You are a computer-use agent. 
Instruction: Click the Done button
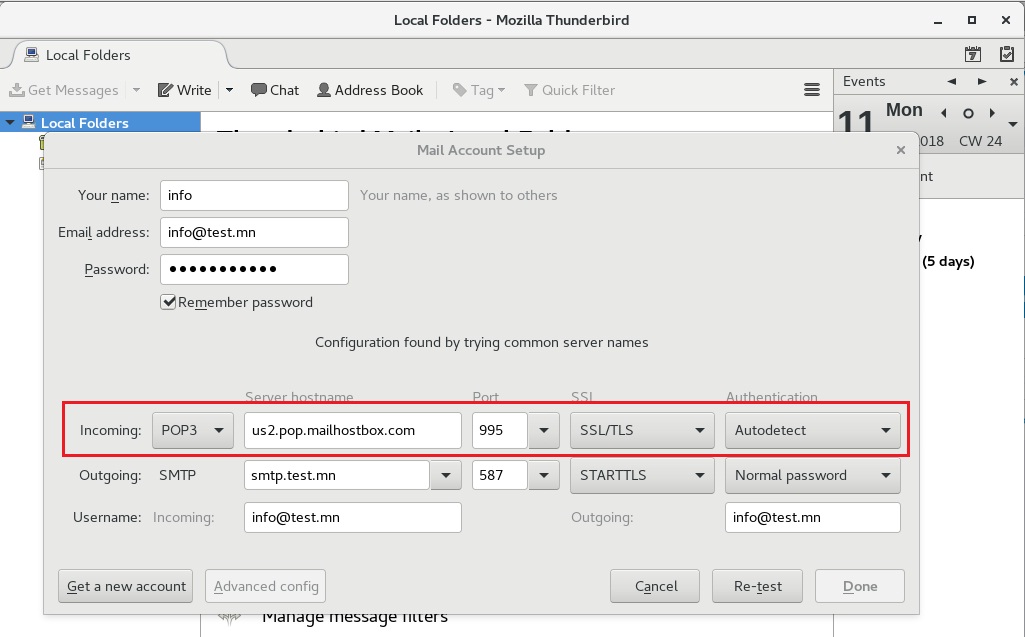(x=860, y=586)
